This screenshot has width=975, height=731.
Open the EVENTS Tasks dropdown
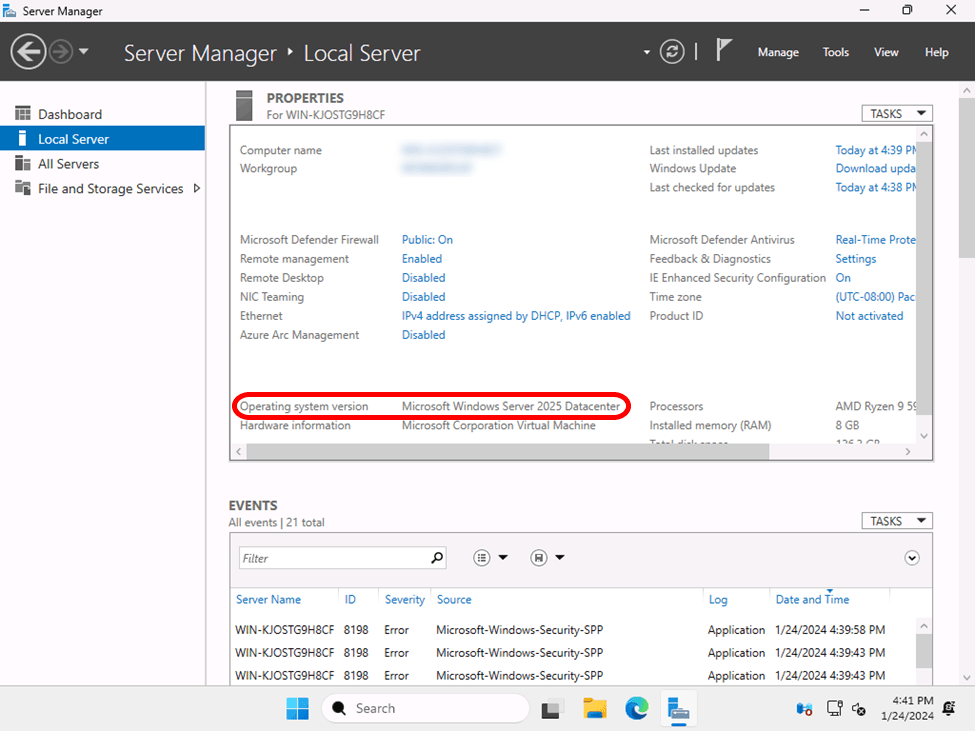click(x=896, y=520)
